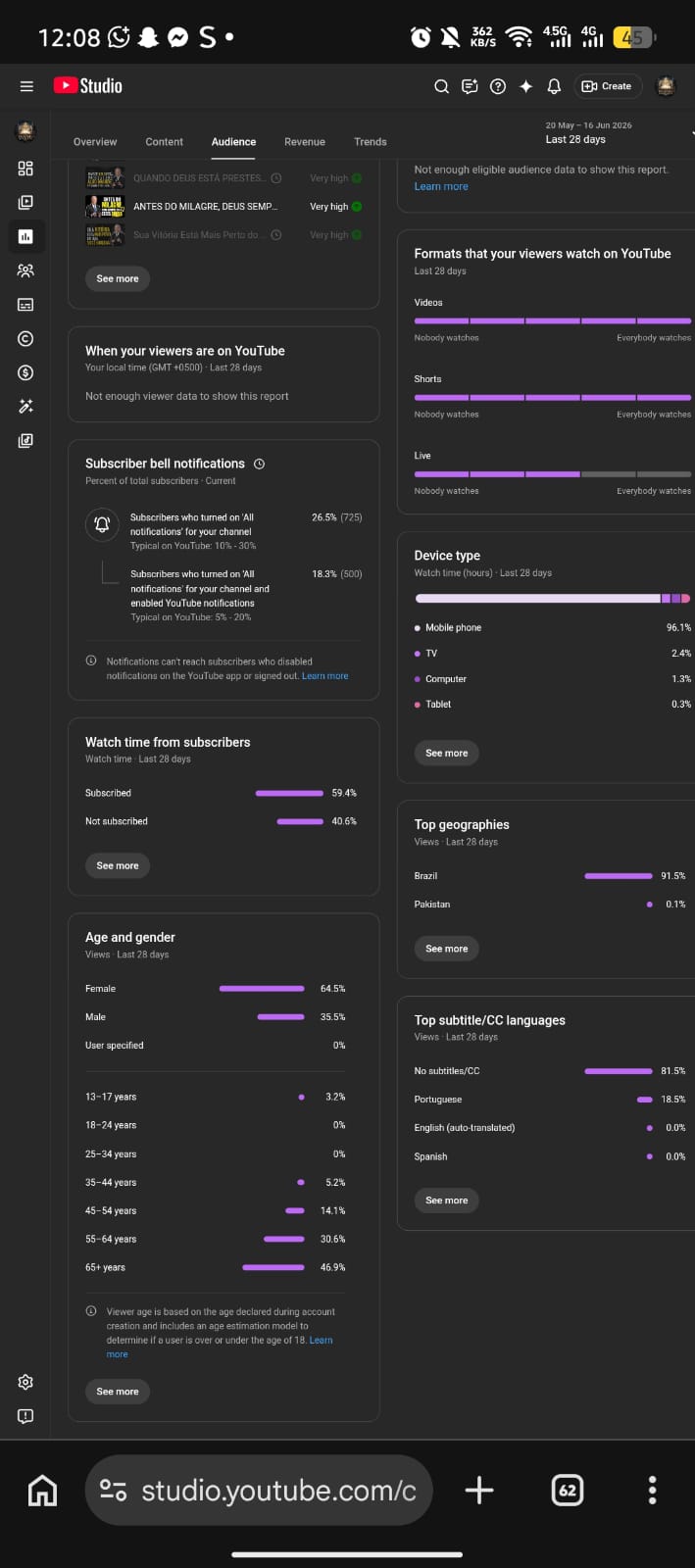Viewport: 695px width, 1568px height.
Task: Click the Create button
Action: coord(607,86)
